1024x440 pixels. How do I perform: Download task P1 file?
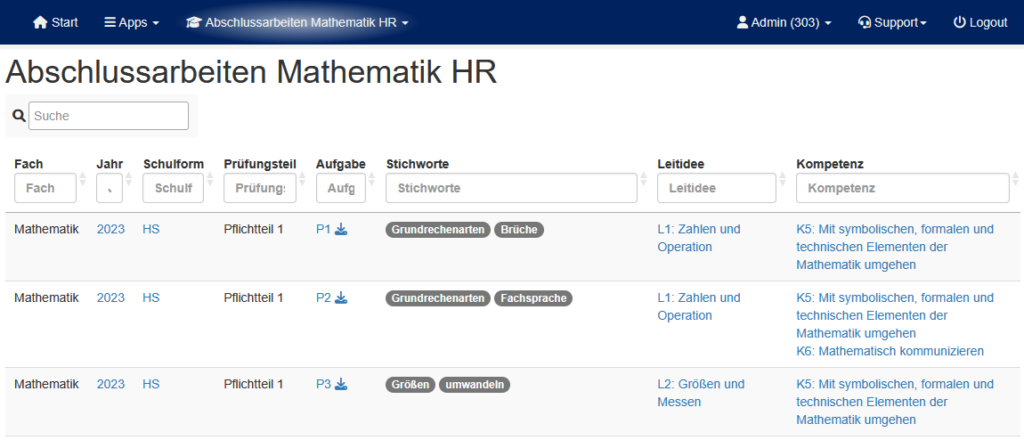point(341,229)
